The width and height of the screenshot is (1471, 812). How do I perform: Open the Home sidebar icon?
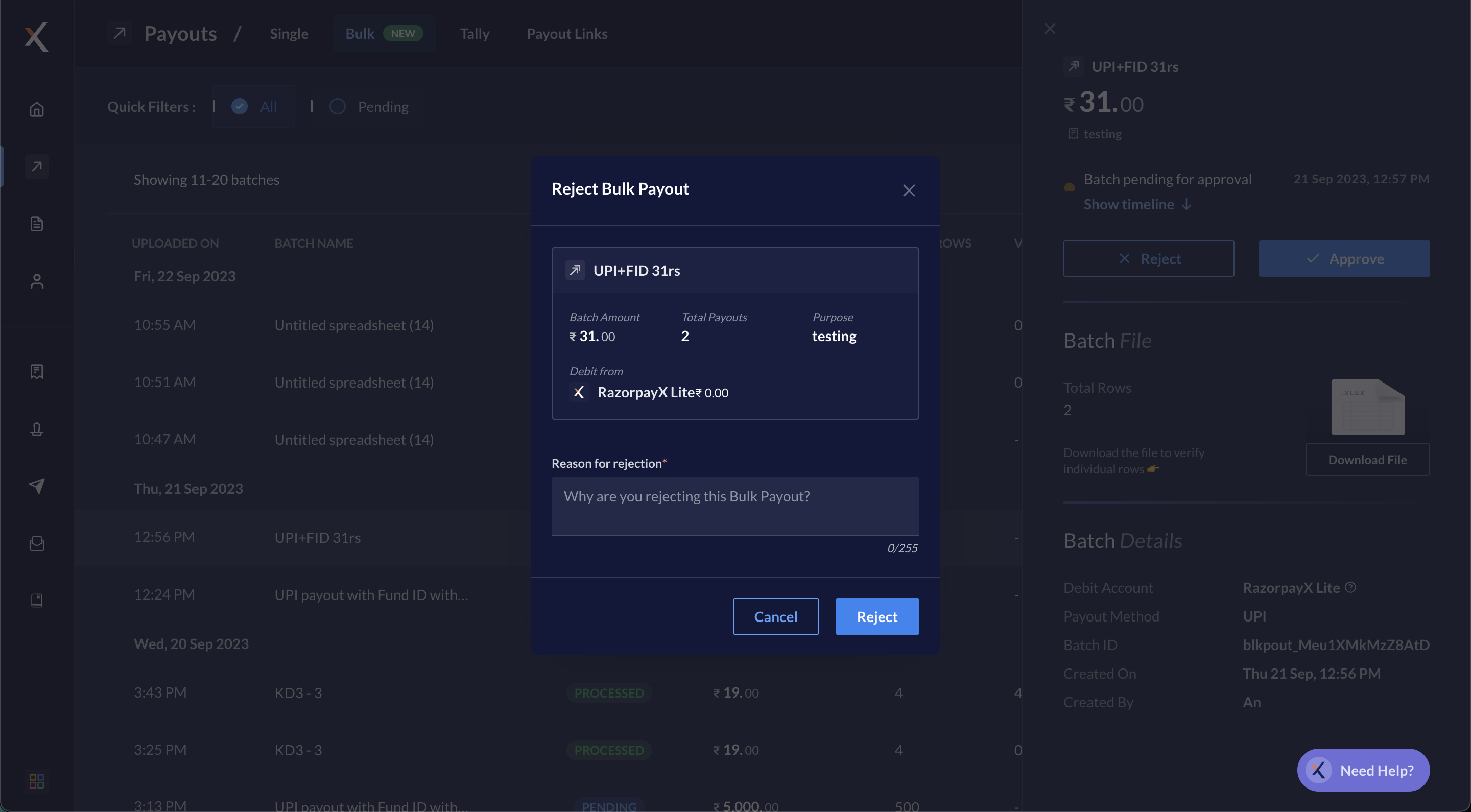[37, 109]
